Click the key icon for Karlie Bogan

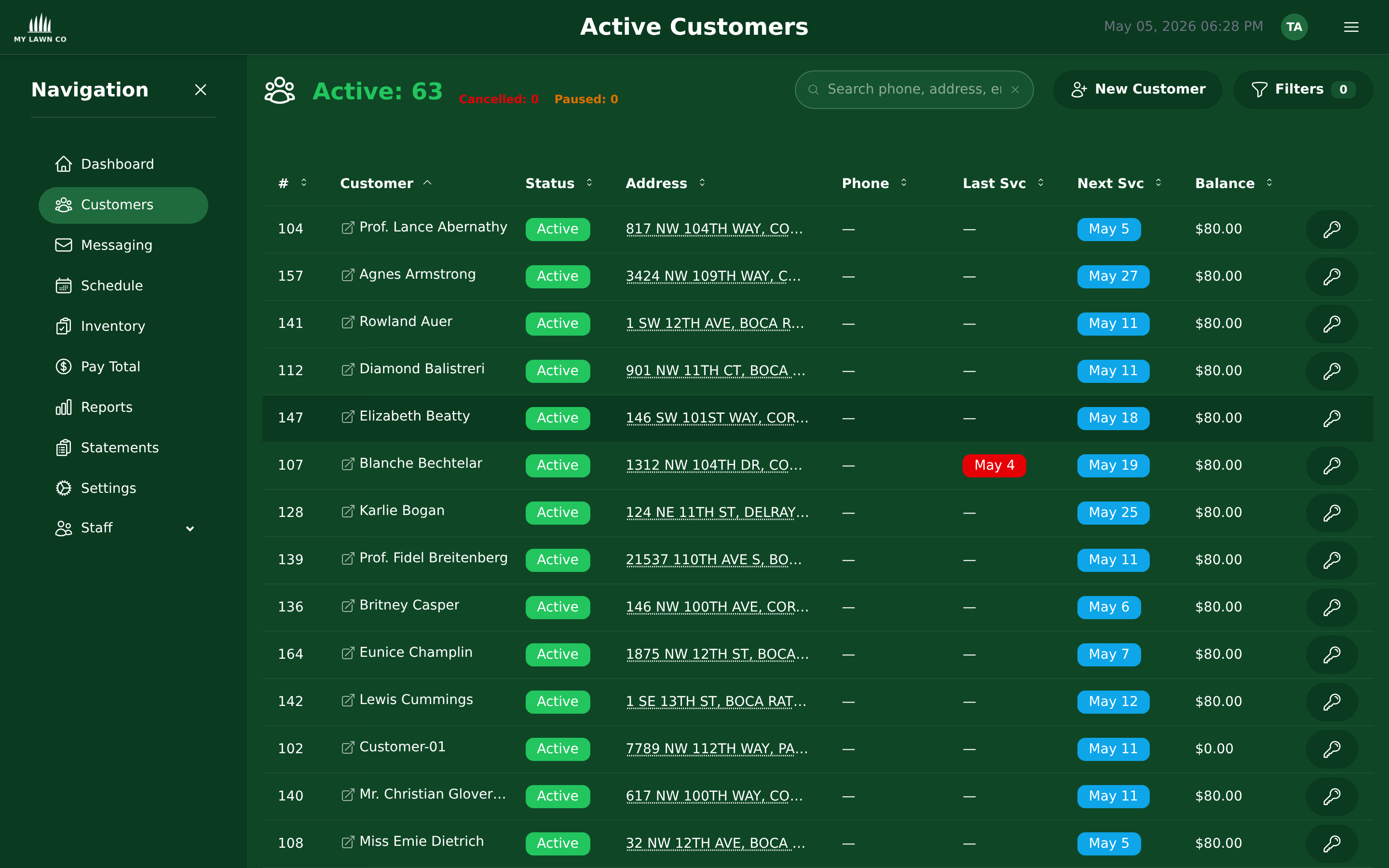[1332, 513]
